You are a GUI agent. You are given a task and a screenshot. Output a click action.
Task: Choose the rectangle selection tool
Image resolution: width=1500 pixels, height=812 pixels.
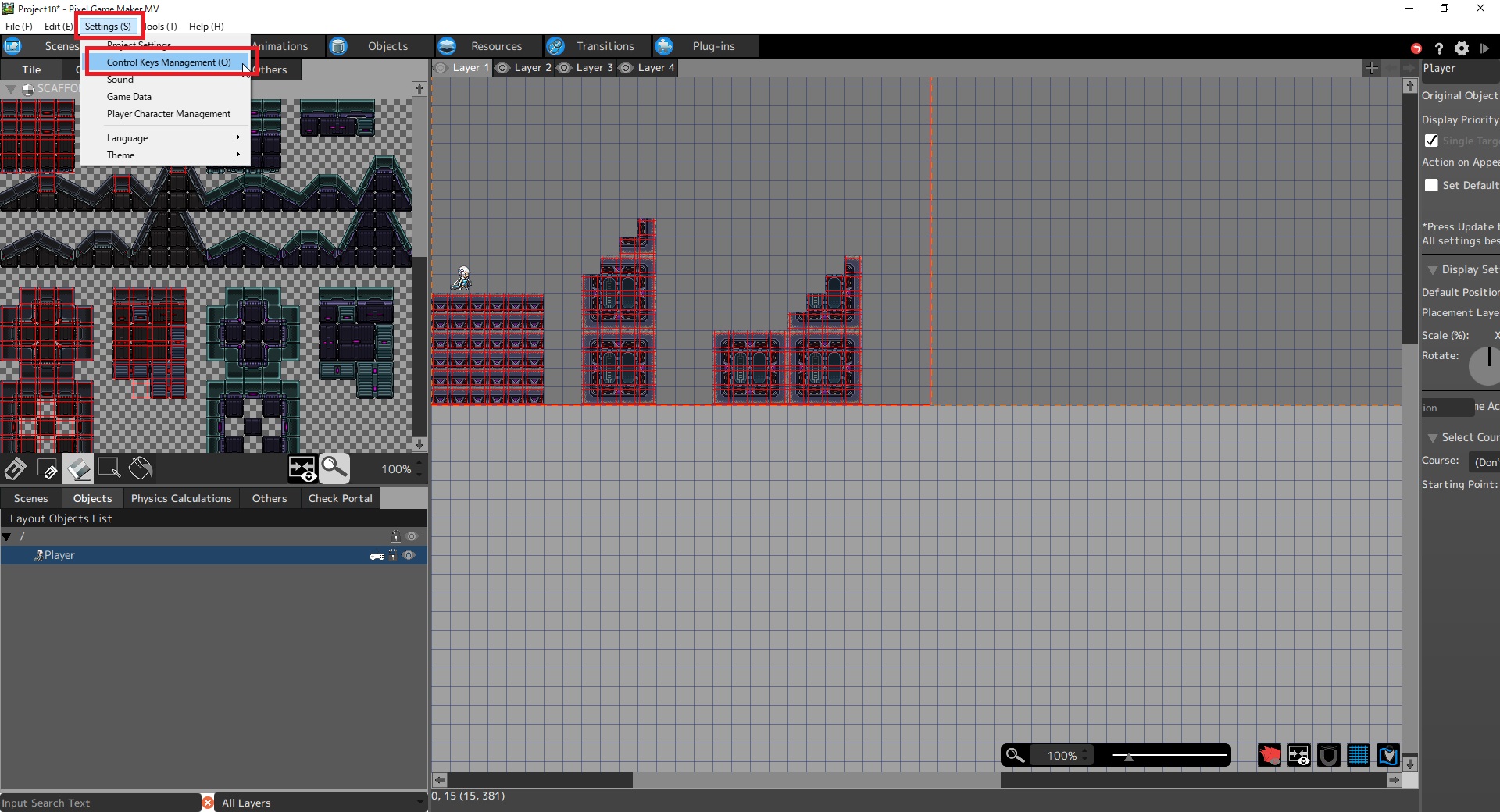point(109,468)
